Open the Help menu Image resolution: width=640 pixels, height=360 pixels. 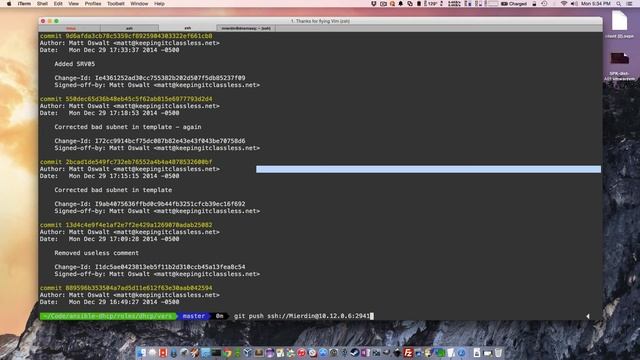159,4
